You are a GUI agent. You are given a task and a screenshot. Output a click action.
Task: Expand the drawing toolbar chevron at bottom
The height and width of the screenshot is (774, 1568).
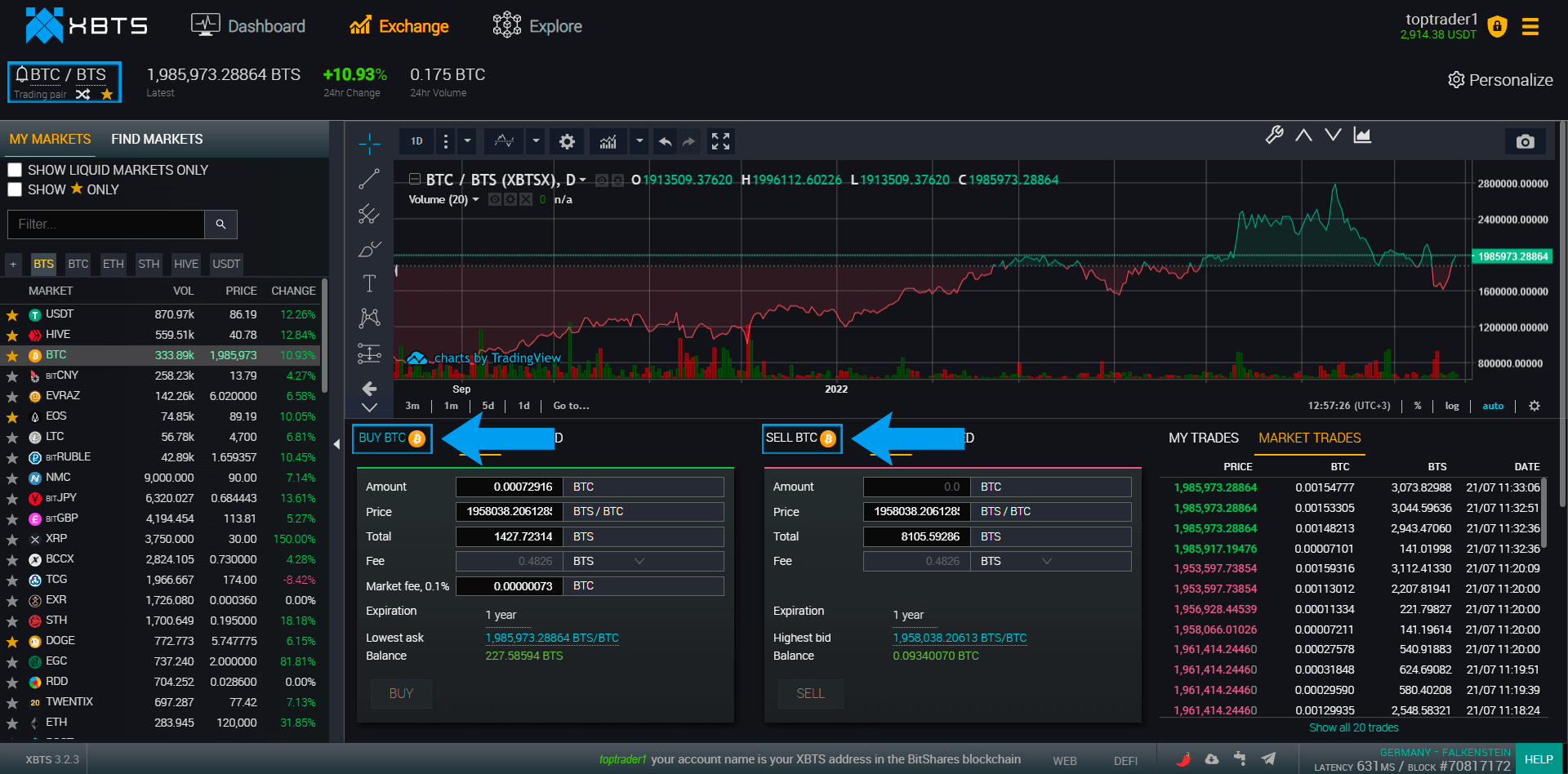coord(369,407)
